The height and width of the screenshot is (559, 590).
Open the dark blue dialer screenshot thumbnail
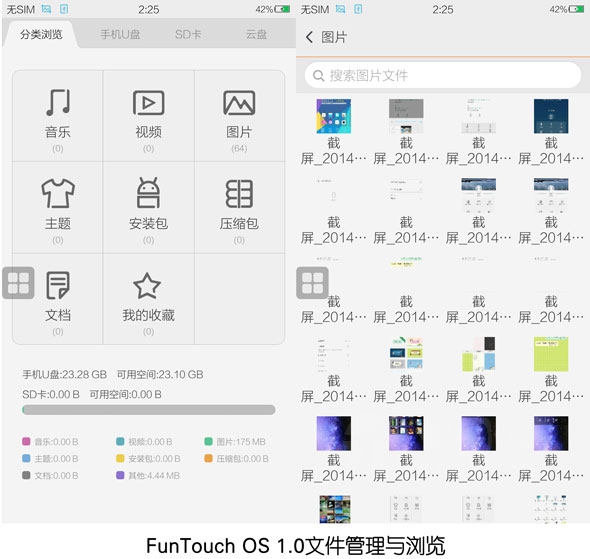551,116
